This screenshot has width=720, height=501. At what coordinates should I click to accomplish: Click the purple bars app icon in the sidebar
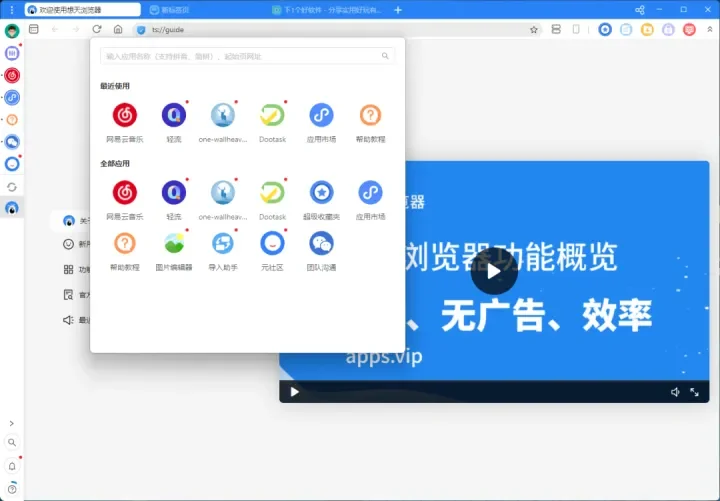12,53
